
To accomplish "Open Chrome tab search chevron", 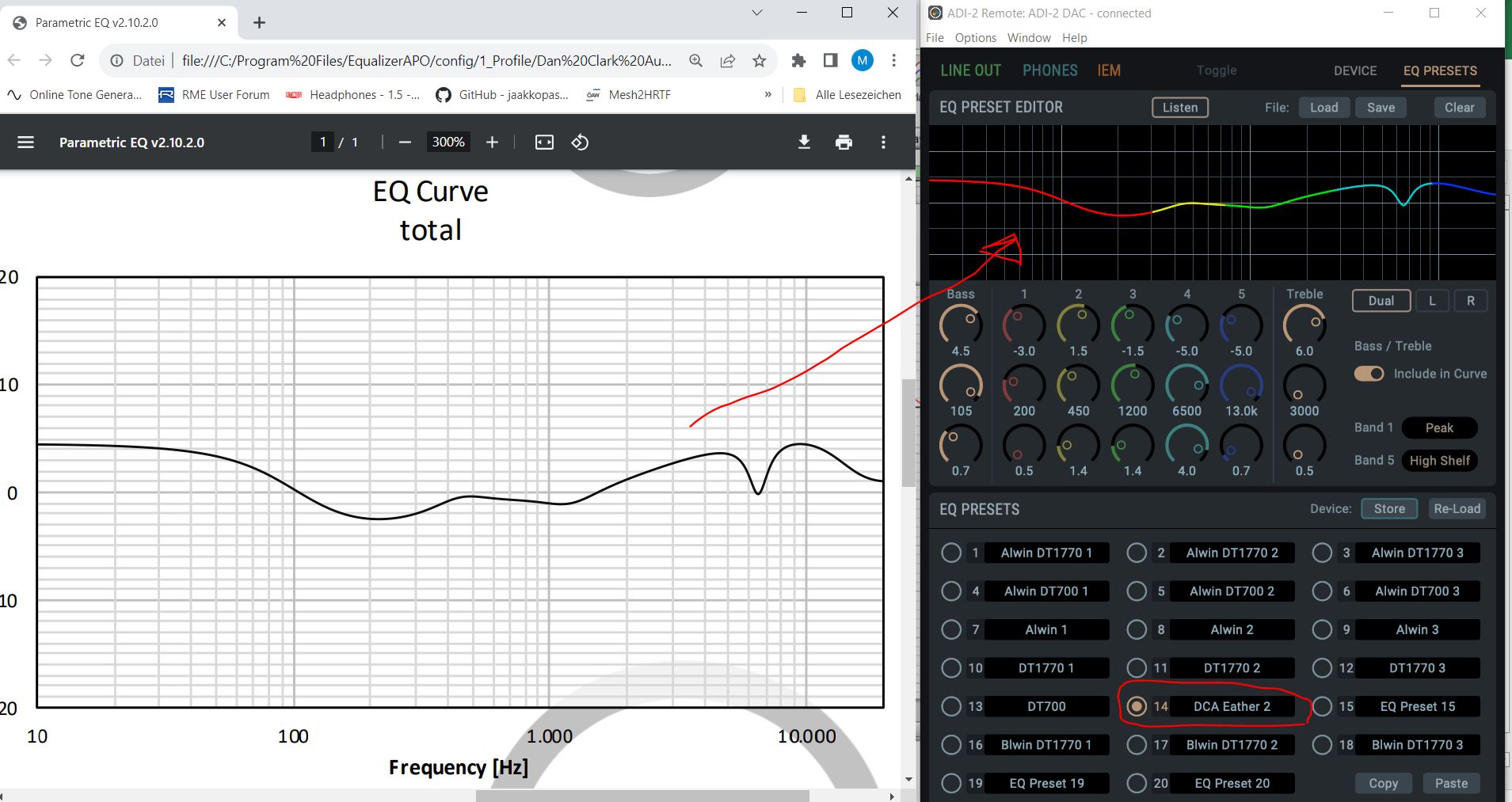I will [757, 13].
